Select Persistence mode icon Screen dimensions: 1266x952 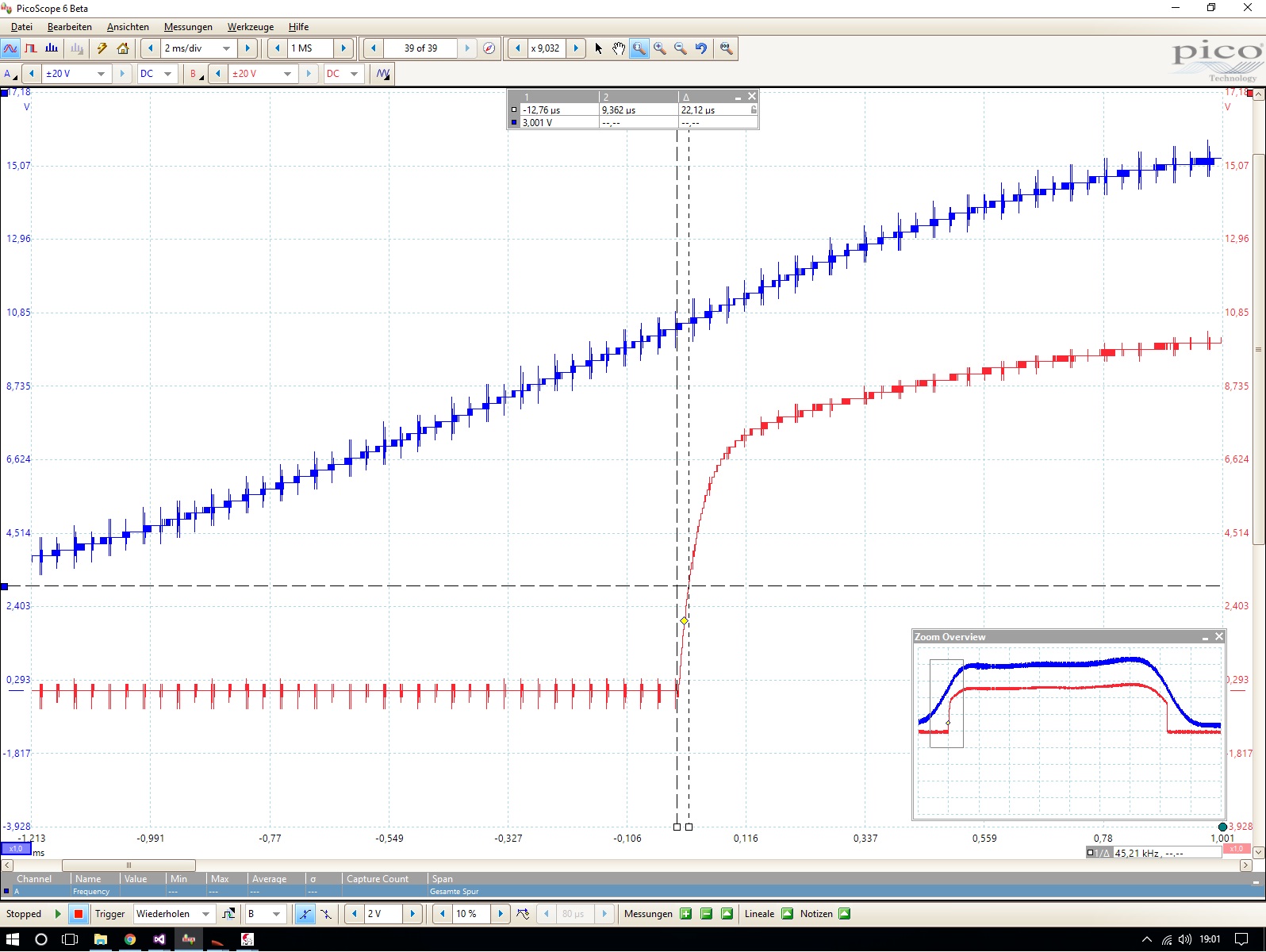31,48
